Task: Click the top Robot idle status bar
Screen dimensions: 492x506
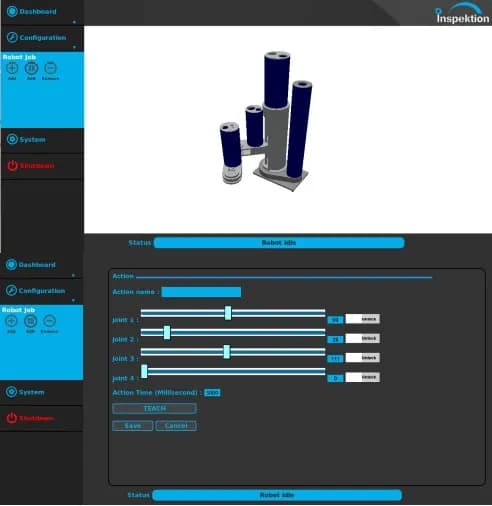Action: (279, 243)
